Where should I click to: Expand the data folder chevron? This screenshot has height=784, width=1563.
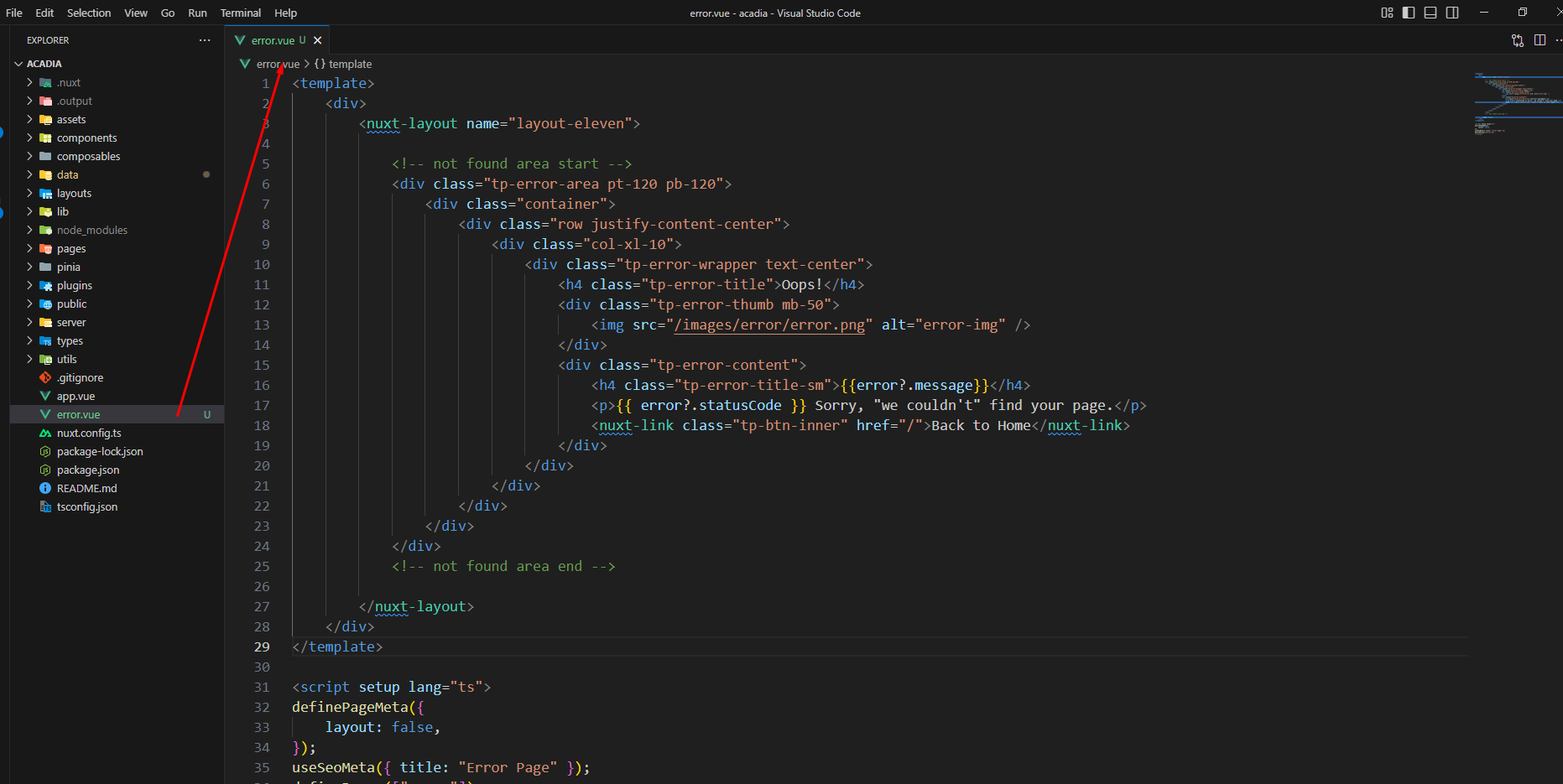pos(30,174)
